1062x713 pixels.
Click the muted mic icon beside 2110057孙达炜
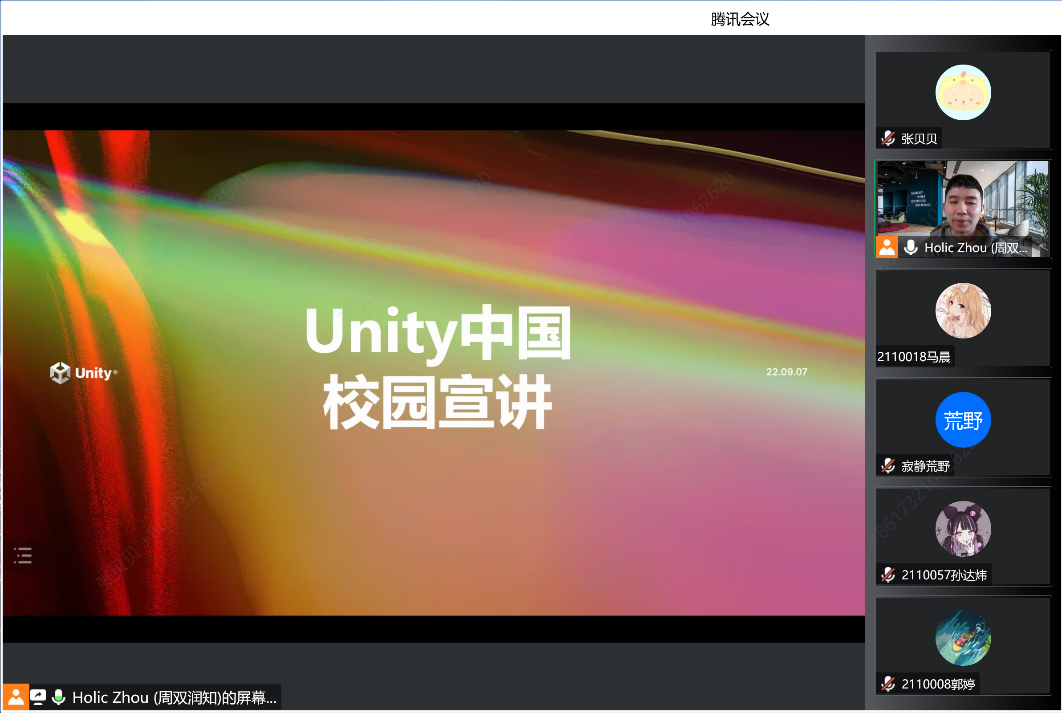click(x=887, y=575)
